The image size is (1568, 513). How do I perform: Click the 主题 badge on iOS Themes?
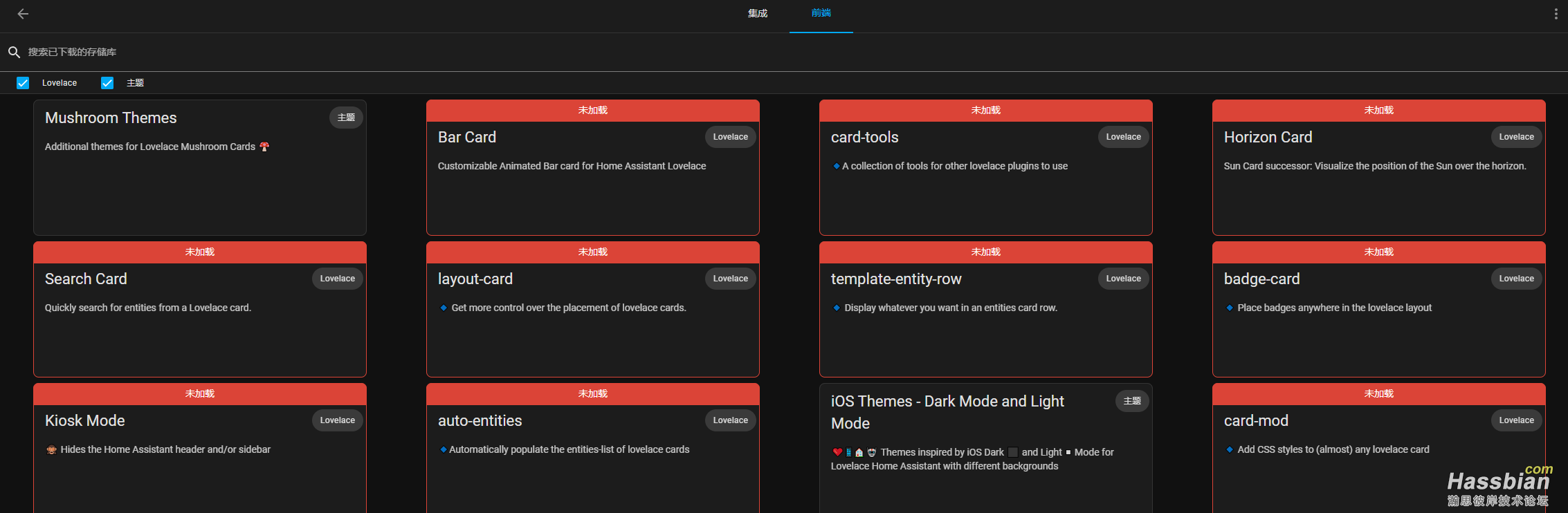pos(1132,401)
